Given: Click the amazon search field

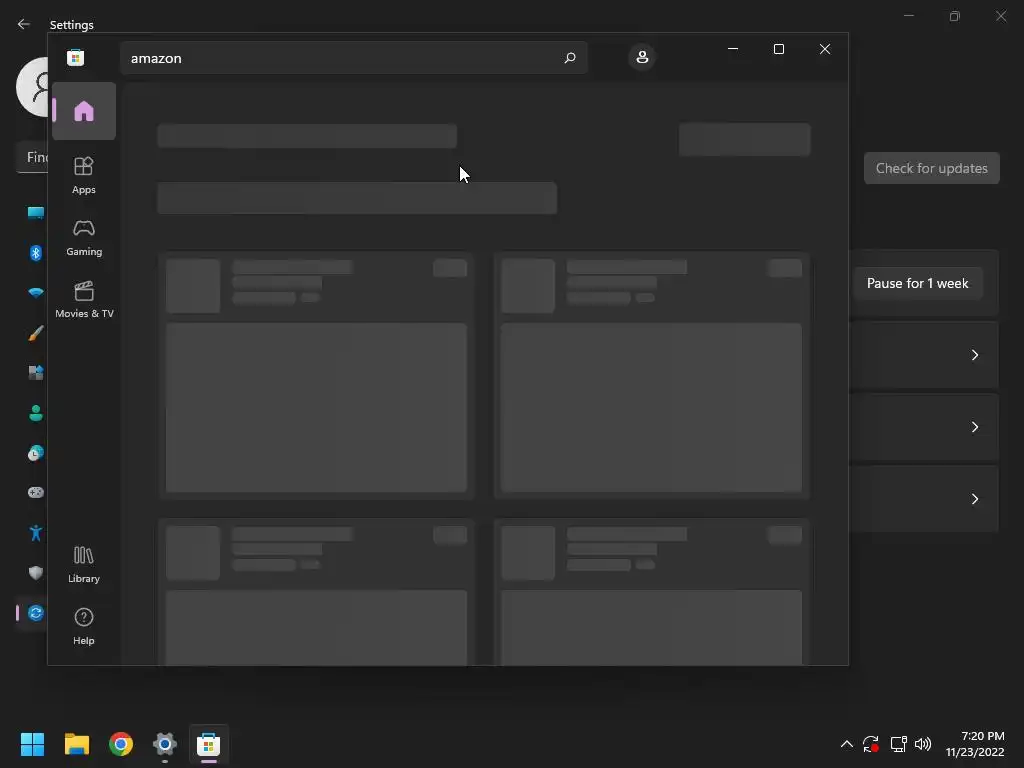Looking at the screenshot, I should coord(353,58).
